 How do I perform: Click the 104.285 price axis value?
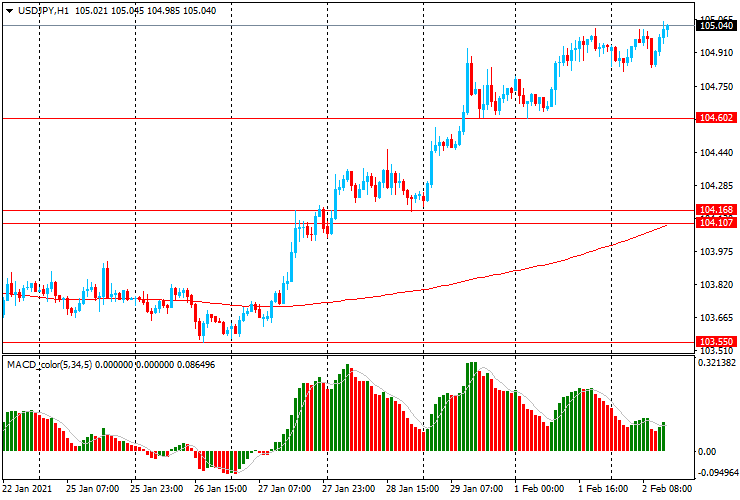(x=716, y=186)
